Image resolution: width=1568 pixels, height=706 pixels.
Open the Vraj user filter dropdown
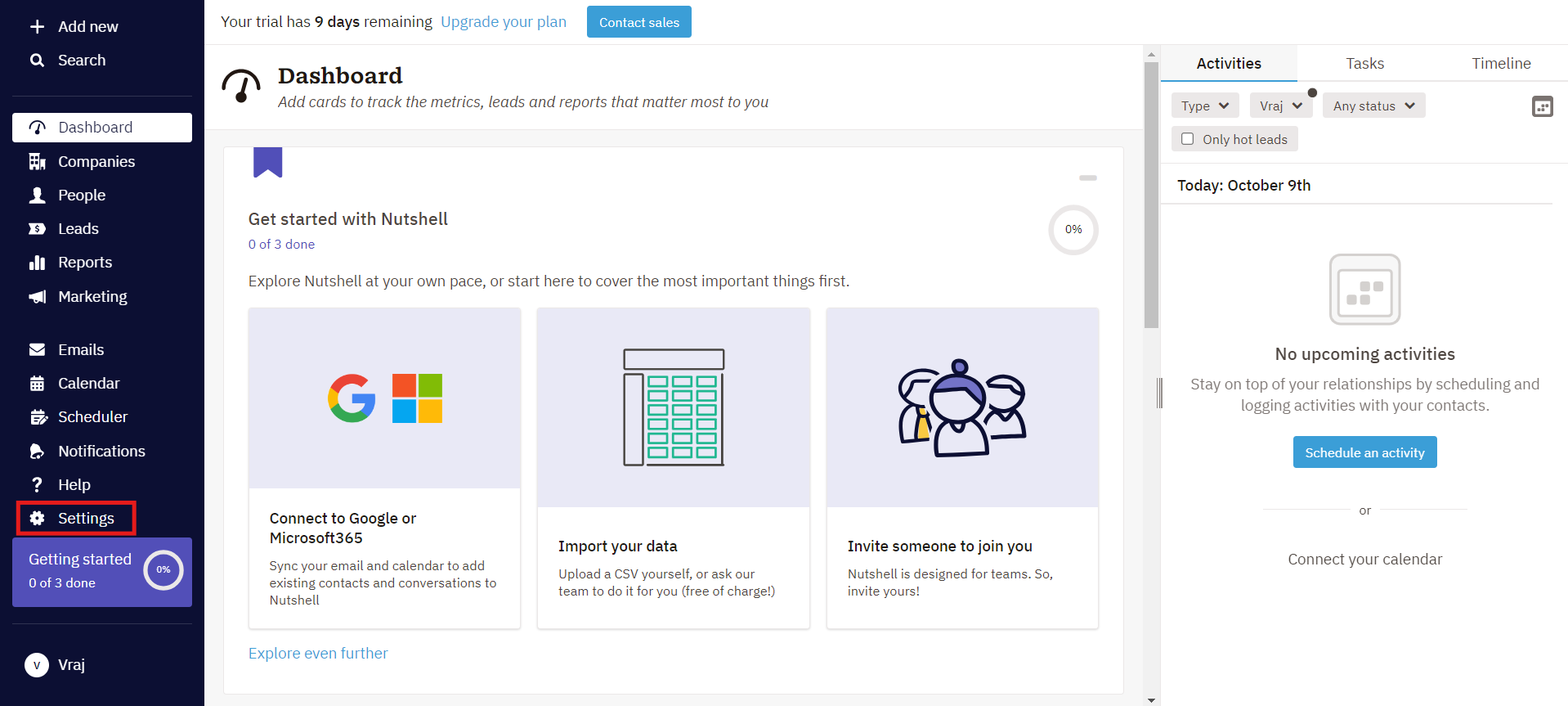coord(1281,106)
